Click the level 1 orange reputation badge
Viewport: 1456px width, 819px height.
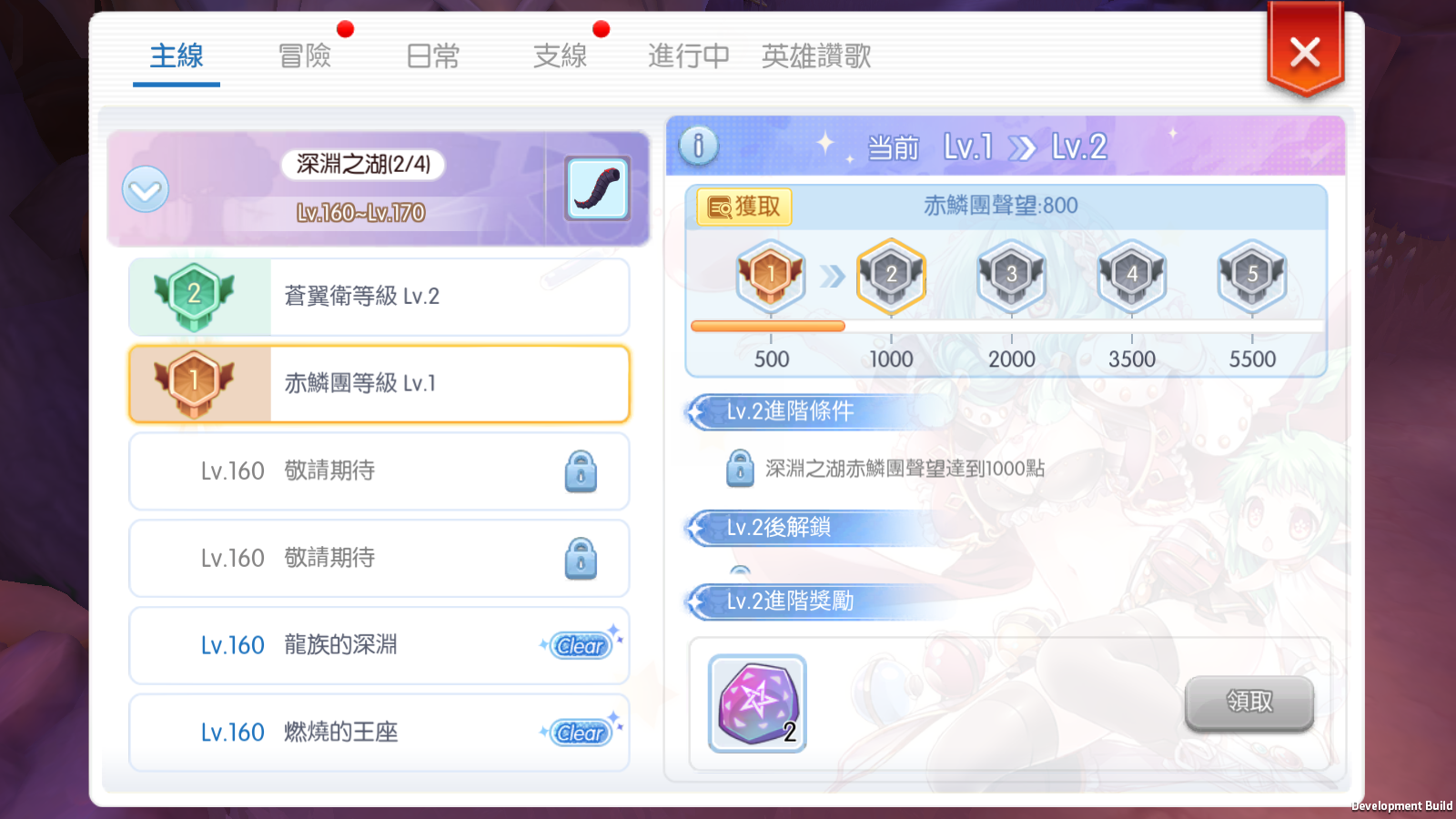[x=771, y=274]
